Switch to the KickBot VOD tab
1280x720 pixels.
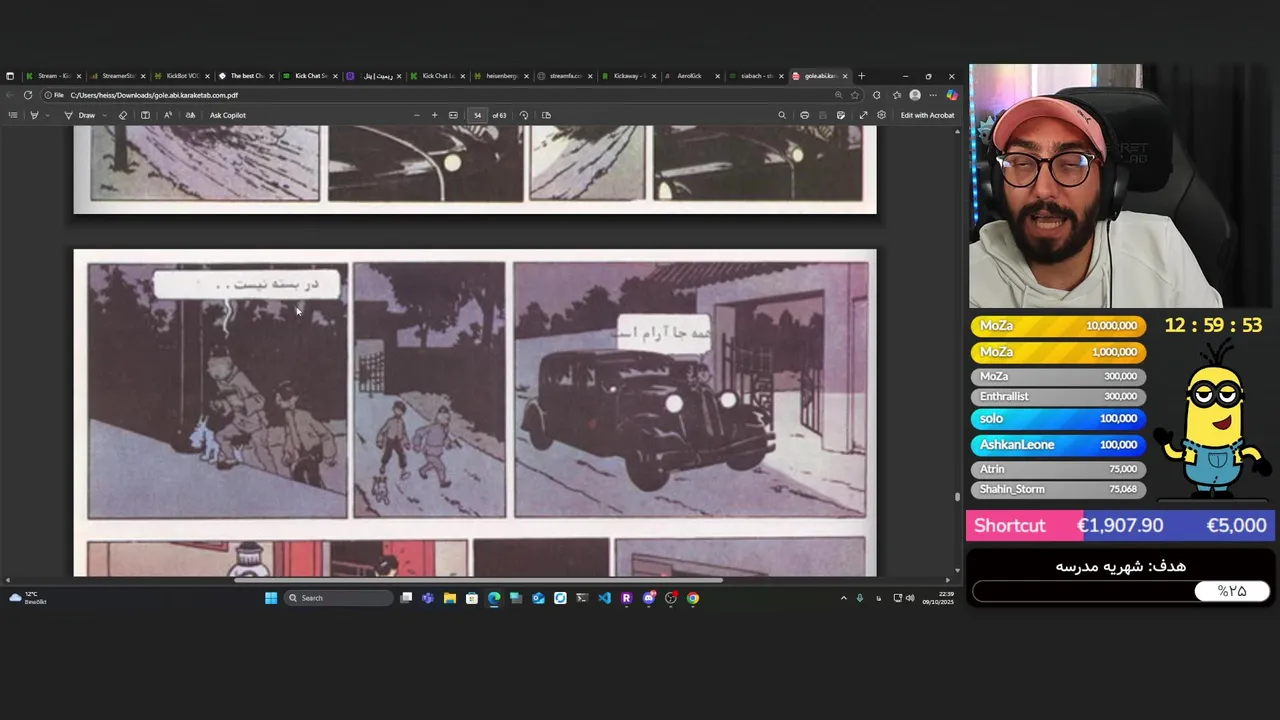coord(181,76)
